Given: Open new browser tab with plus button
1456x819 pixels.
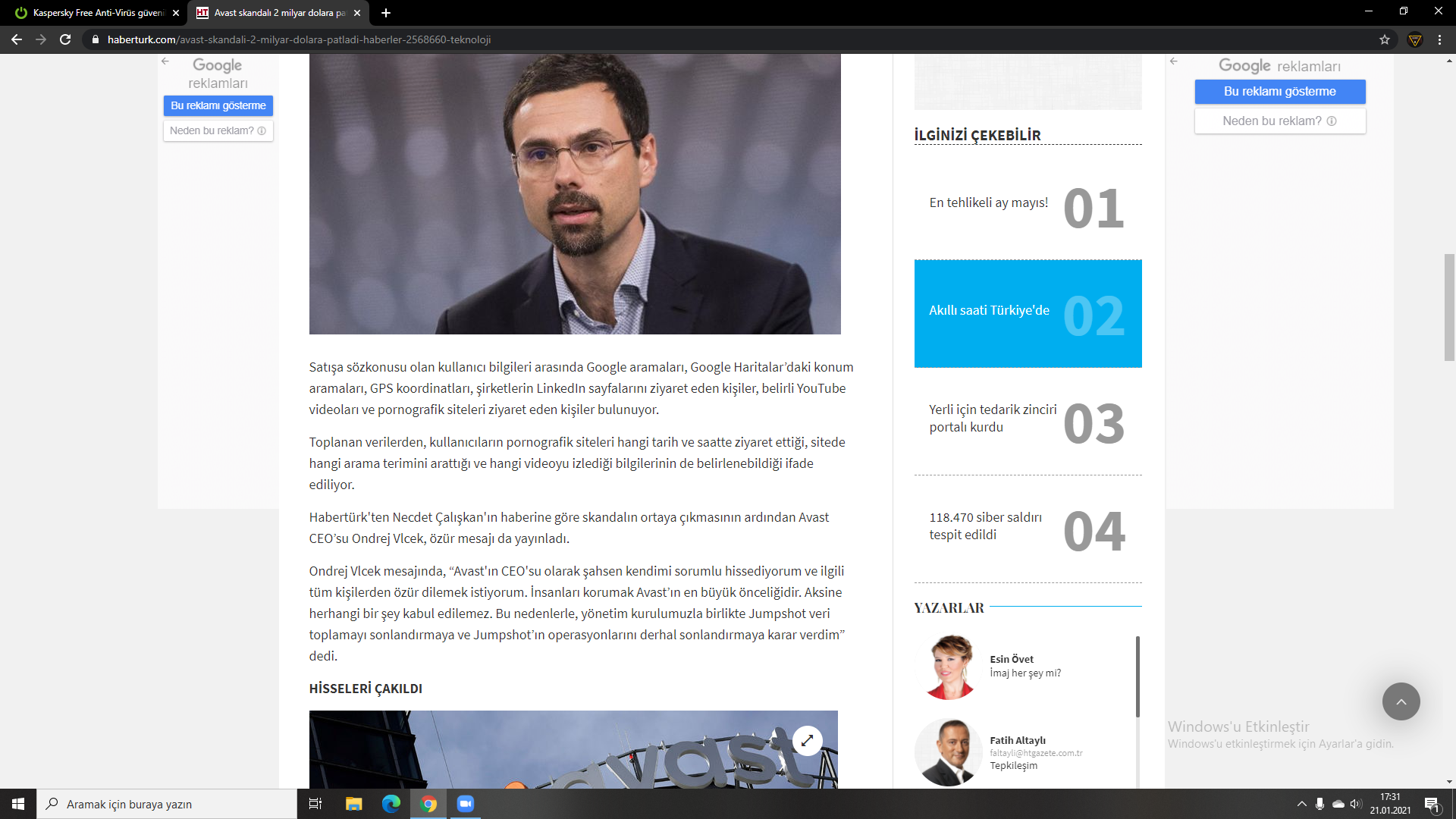Looking at the screenshot, I should pyautogui.click(x=386, y=13).
